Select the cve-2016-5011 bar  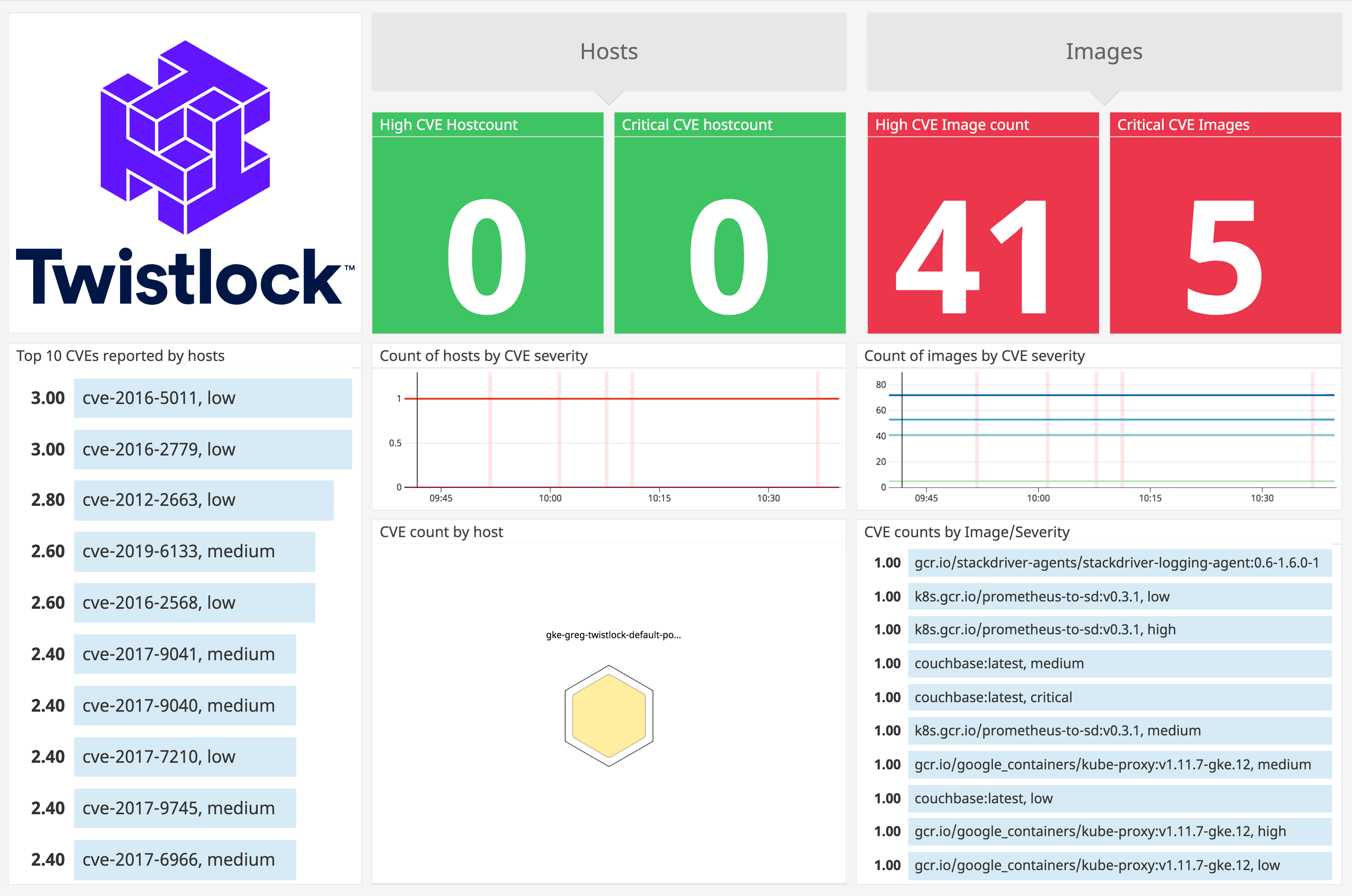[212, 398]
